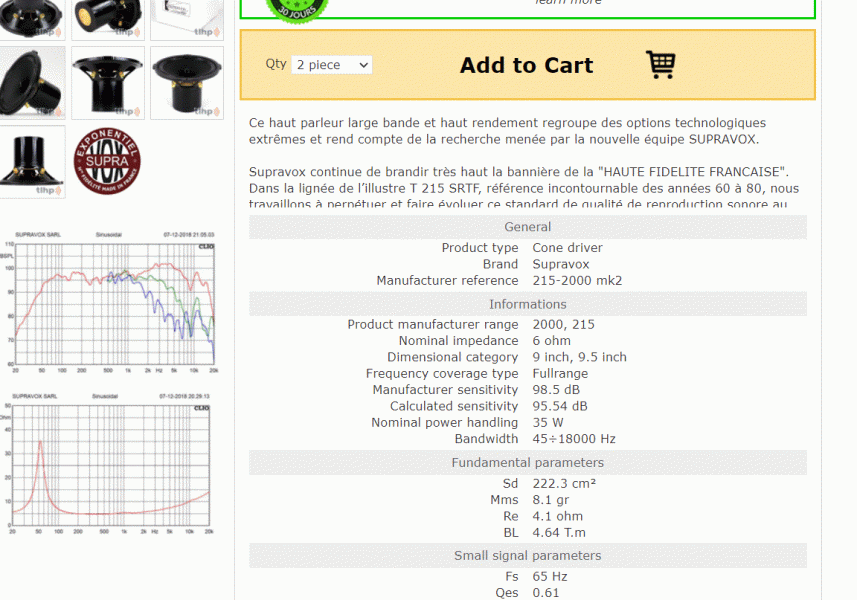
Task: Click the 'Calculated sensitivity' label
Action: [454, 406]
